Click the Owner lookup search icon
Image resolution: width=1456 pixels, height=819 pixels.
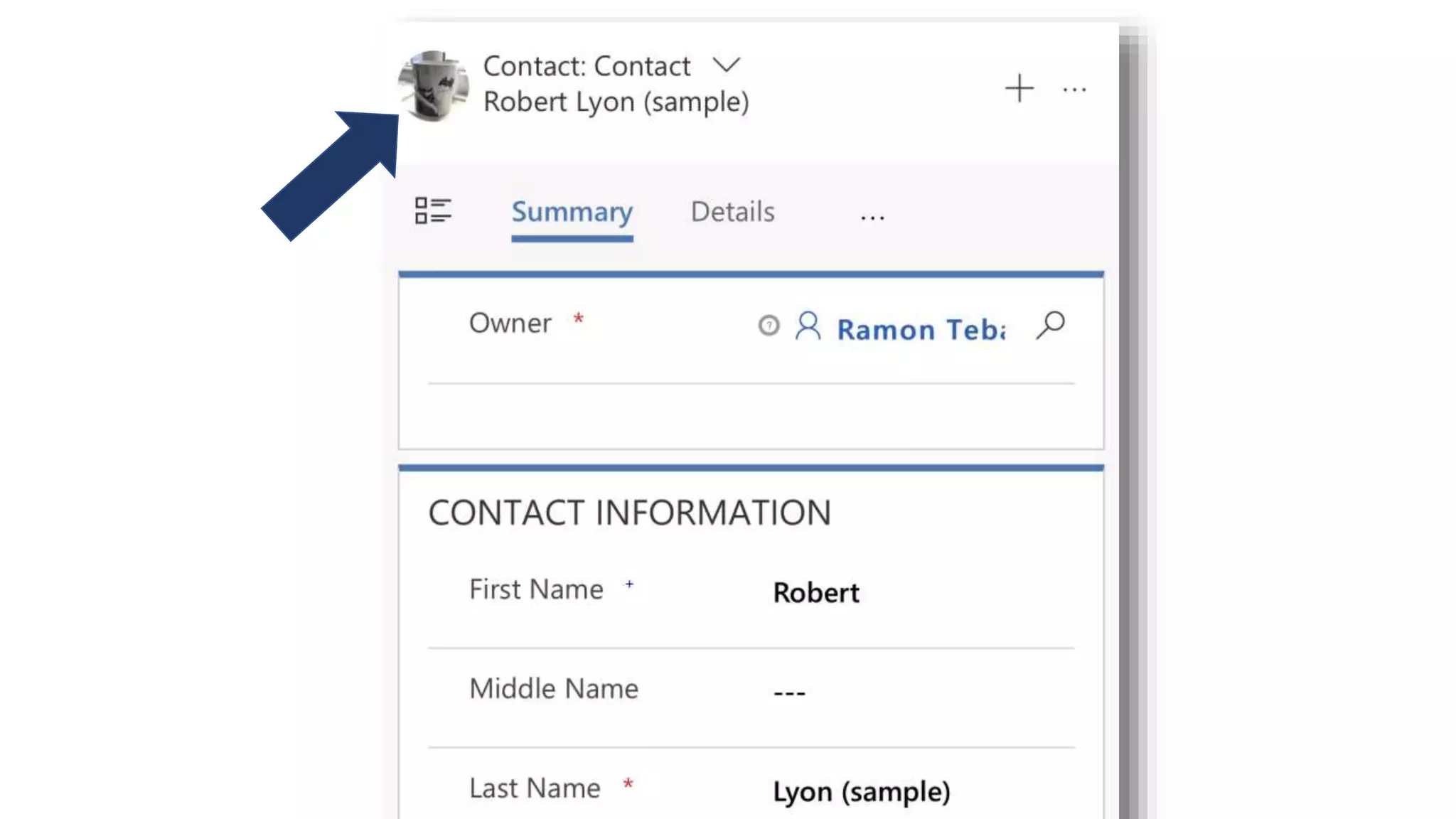[x=1050, y=326]
